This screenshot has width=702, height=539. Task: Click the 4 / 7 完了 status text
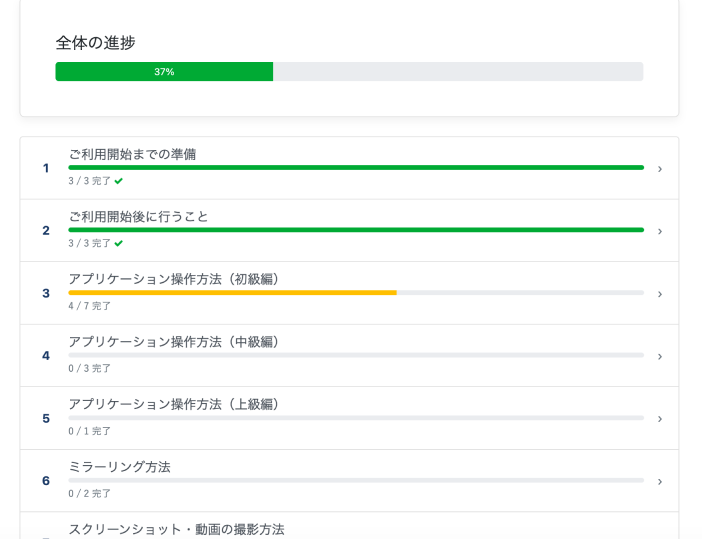pyautogui.click(x=90, y=306)
